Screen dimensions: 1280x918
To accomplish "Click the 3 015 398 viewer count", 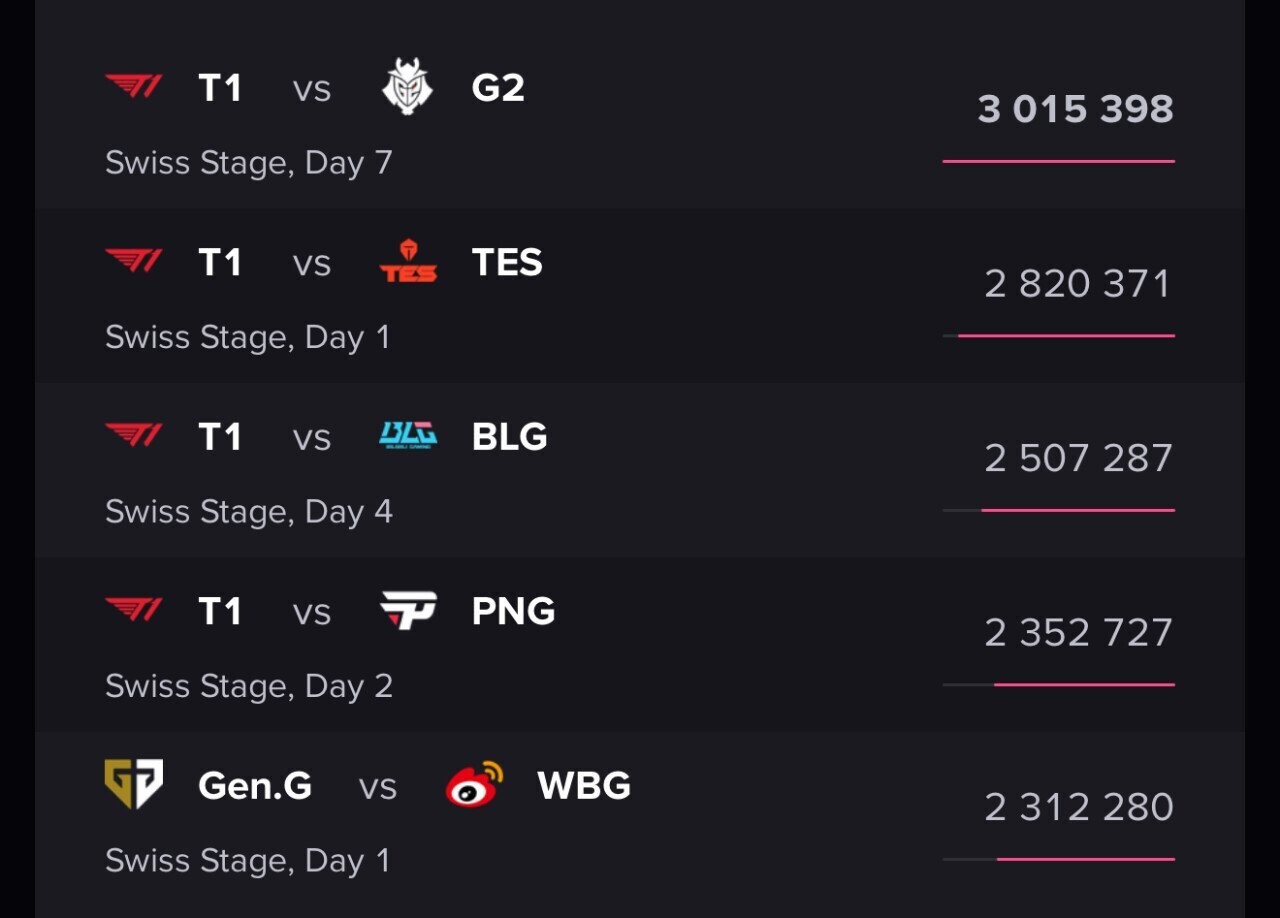I will [x=1075, y=109].
